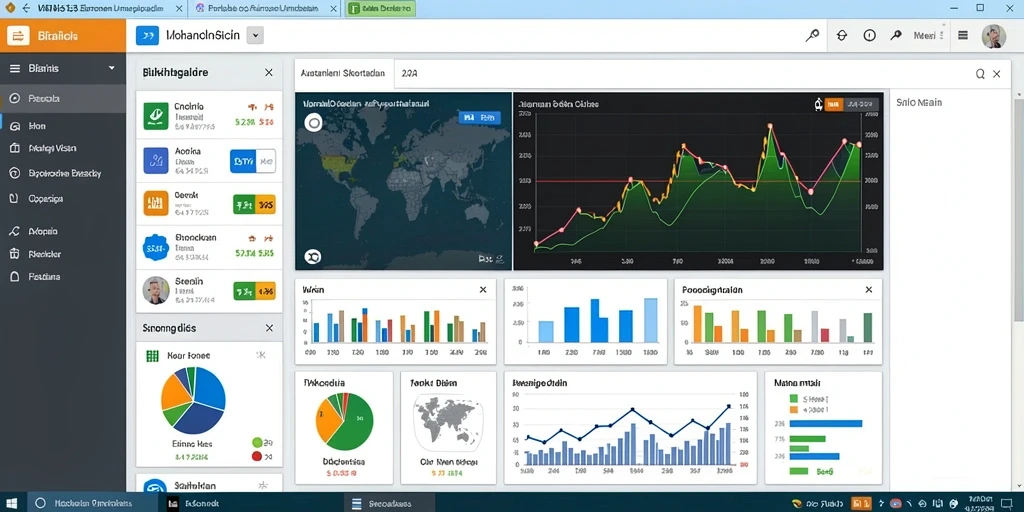Toggle the blue BTY switch for Aecka
1024x512 pixels.
coord(253,160)
